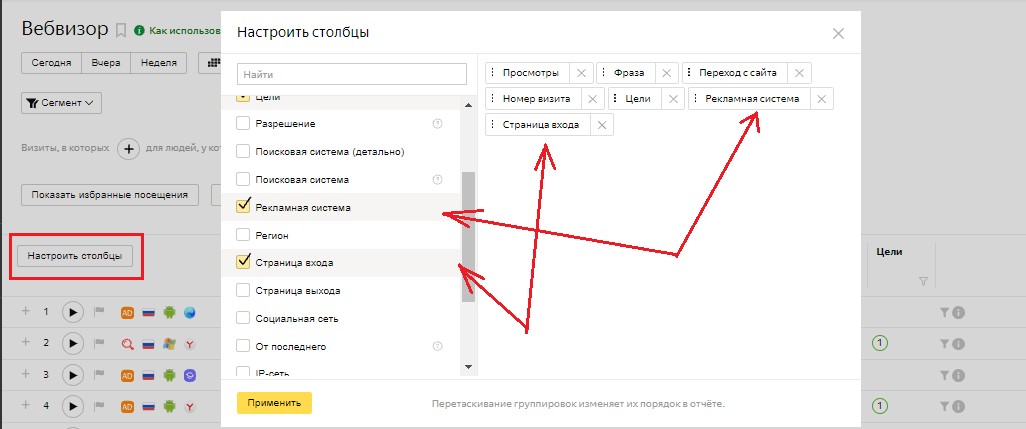The height and width of the screenshot is (429, 1026).
Task: Remove the Страница входа chip
Action: point(602,125)
